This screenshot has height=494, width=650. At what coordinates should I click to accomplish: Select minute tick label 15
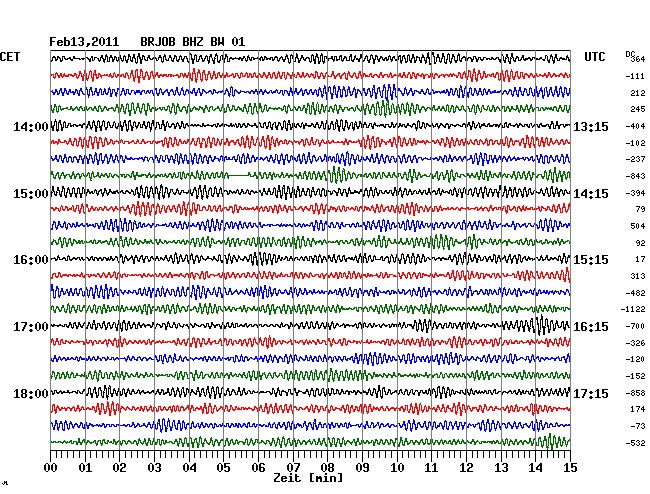(570, 467)
